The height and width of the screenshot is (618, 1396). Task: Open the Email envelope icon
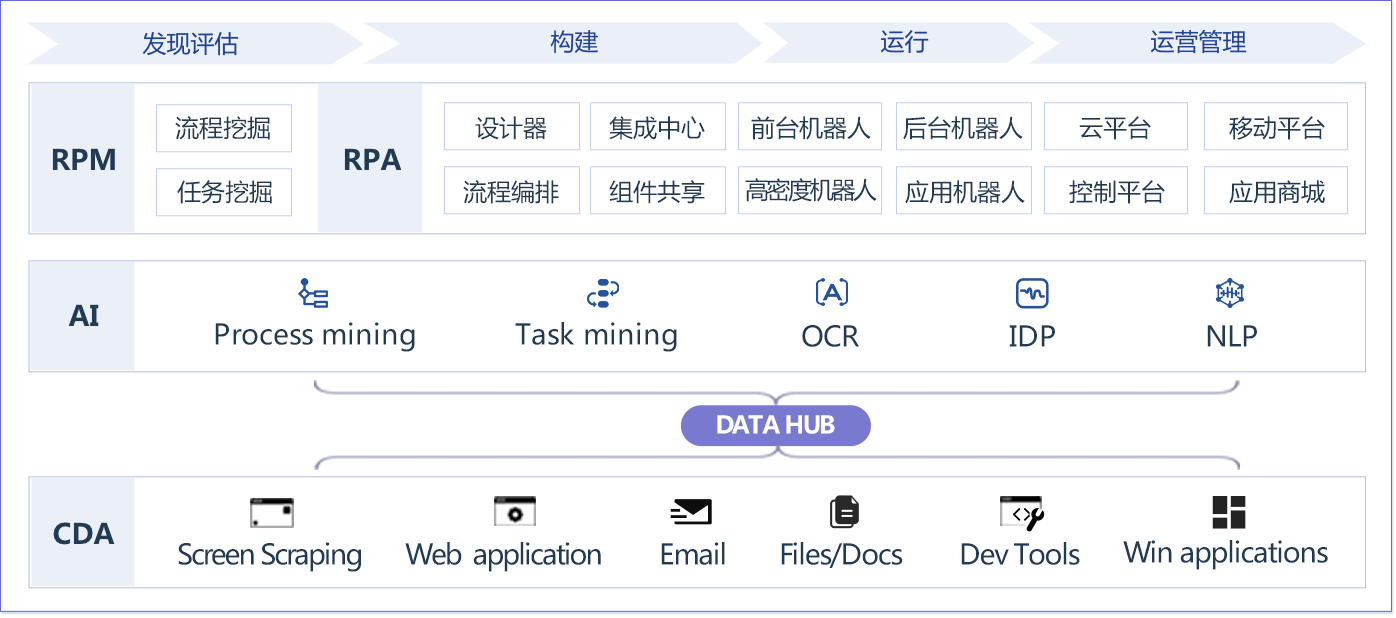point(691,512)
